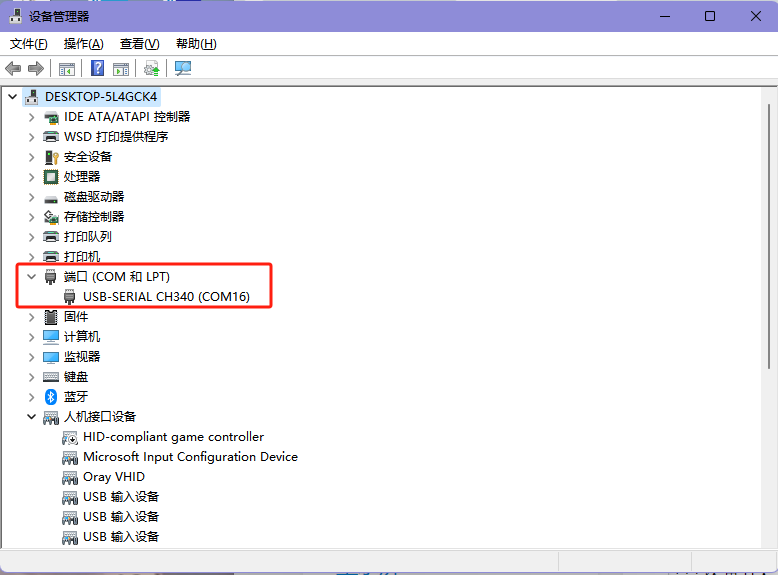Viewport: 778px width, 575px height.
Task: Click scan for hardware changes icon
Action: point(183,68)
